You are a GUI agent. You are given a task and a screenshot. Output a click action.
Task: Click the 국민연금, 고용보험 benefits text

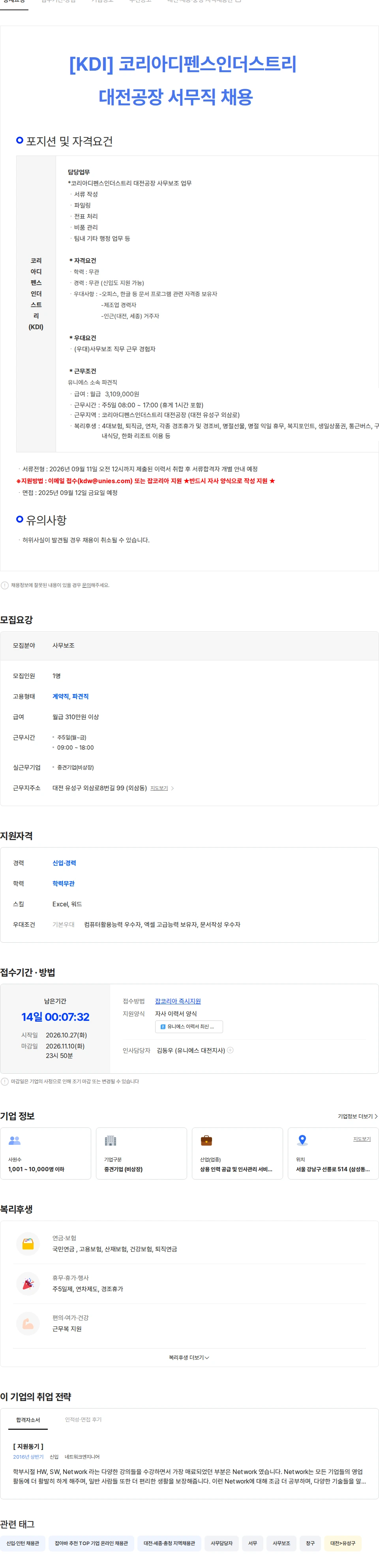[114, 1249]
